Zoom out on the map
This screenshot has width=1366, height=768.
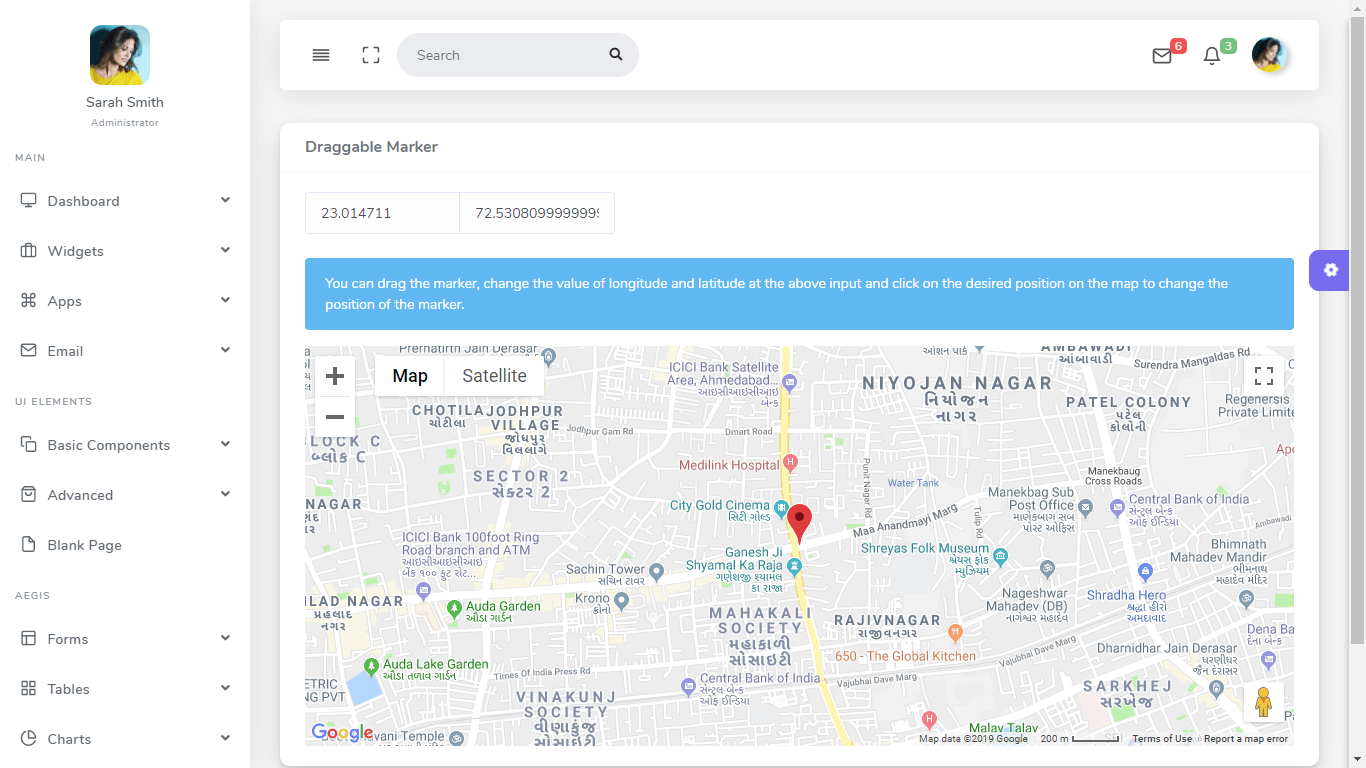335,417
